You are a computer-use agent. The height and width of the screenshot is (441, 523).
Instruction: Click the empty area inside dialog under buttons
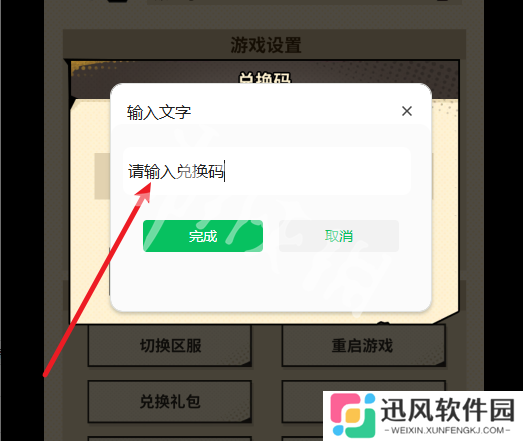tap(271, 281)
